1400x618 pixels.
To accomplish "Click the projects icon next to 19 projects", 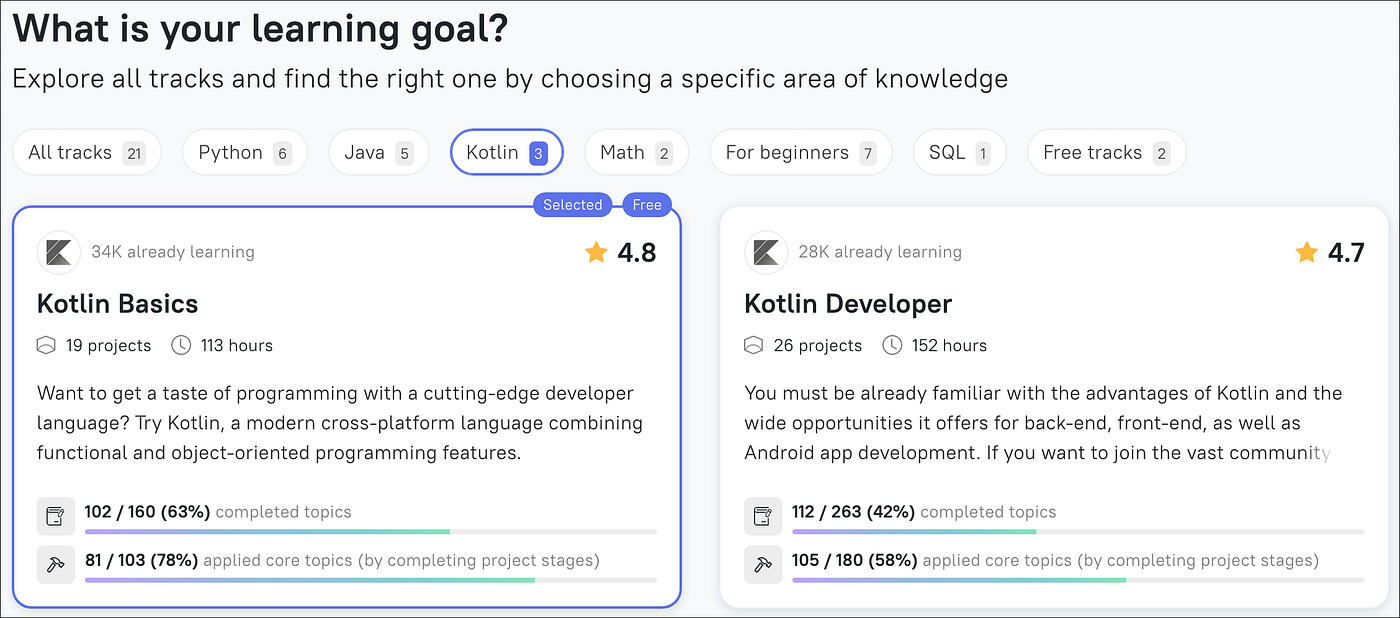I will 47,346.
